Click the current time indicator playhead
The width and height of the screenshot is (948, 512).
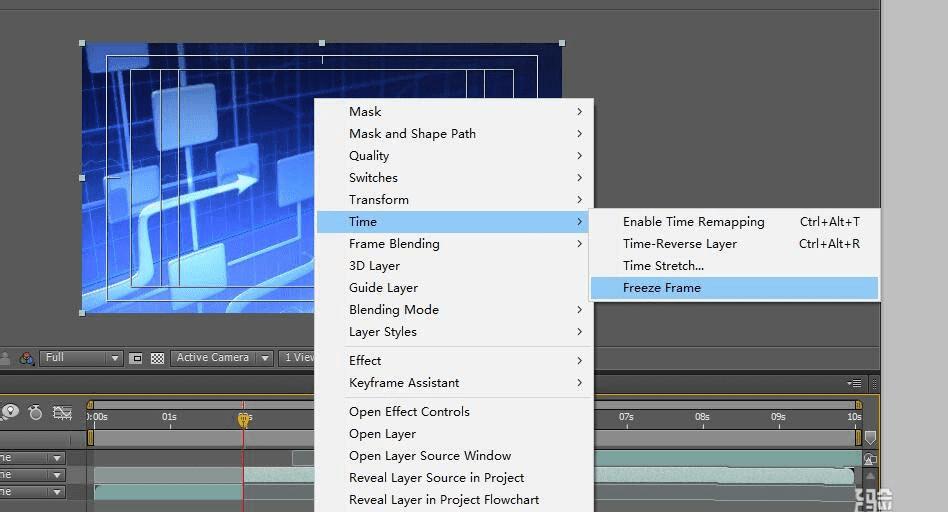pos(243,419)
